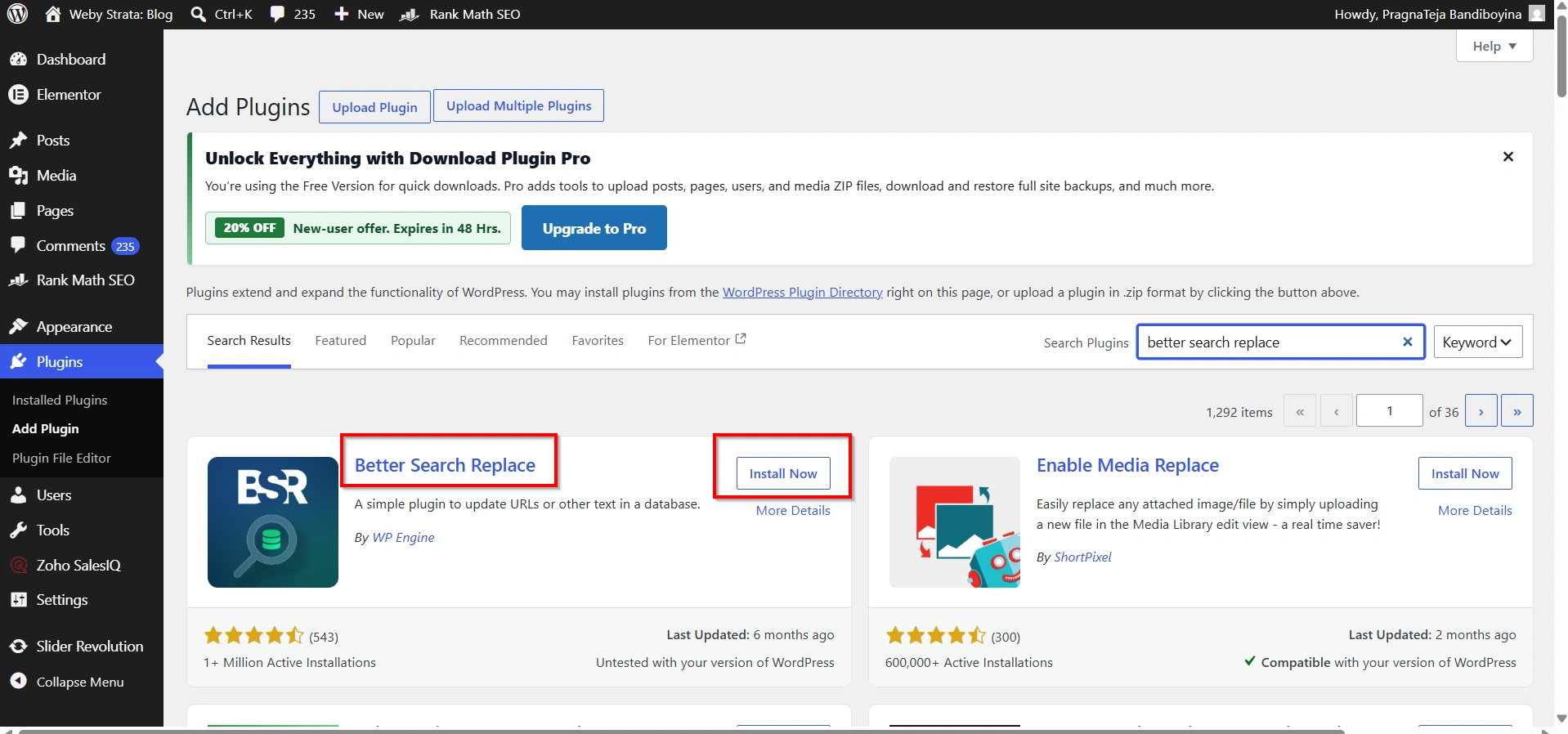
Task: Click the Media sidebar icon
Action: pos(18,175)
